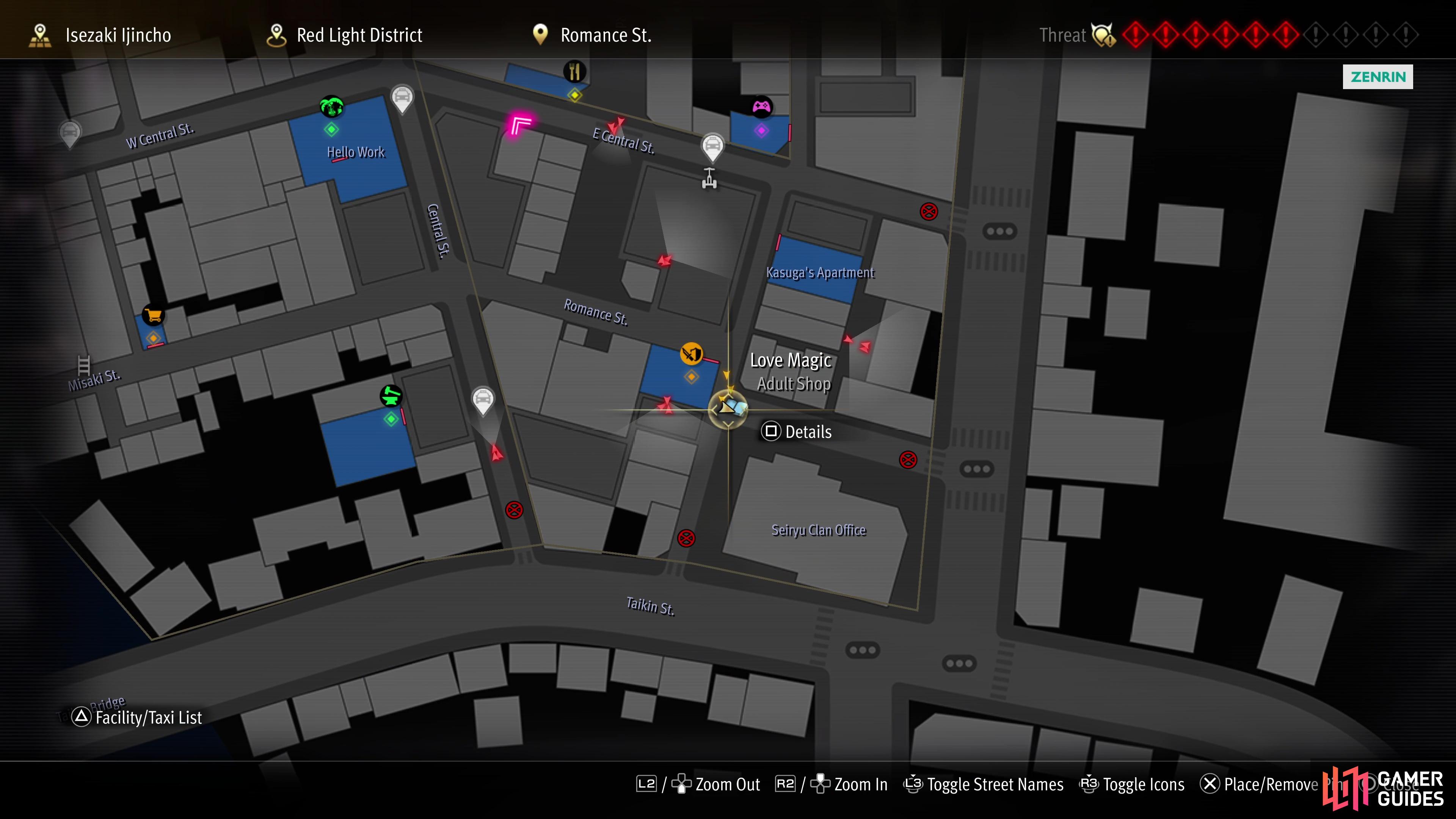Select the player position cursor marker
The height and width of the screenshot is (819, 1456).
728,409
